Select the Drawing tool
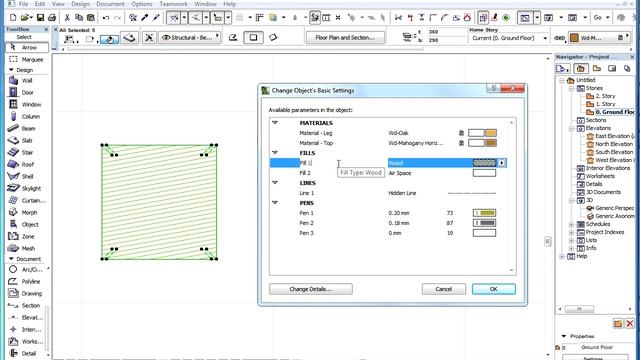640x360 pixels. pyautogui.click(x=27, y=293)
